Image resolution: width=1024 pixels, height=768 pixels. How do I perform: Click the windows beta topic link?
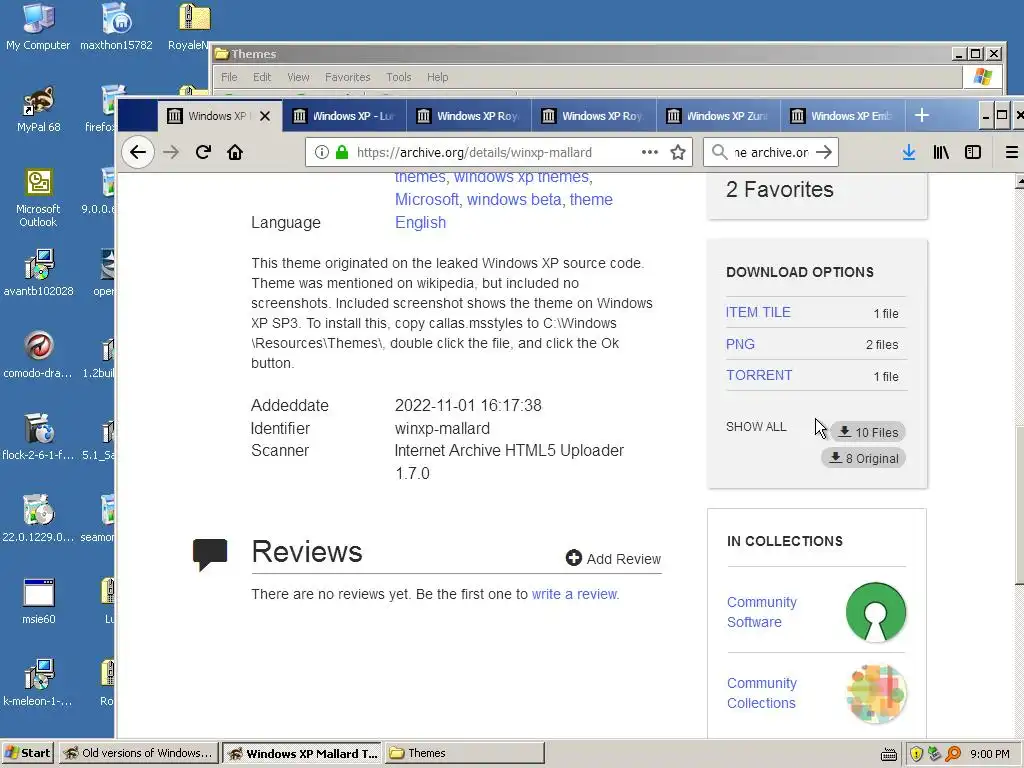pyautogui.click(x=514, y=199)
